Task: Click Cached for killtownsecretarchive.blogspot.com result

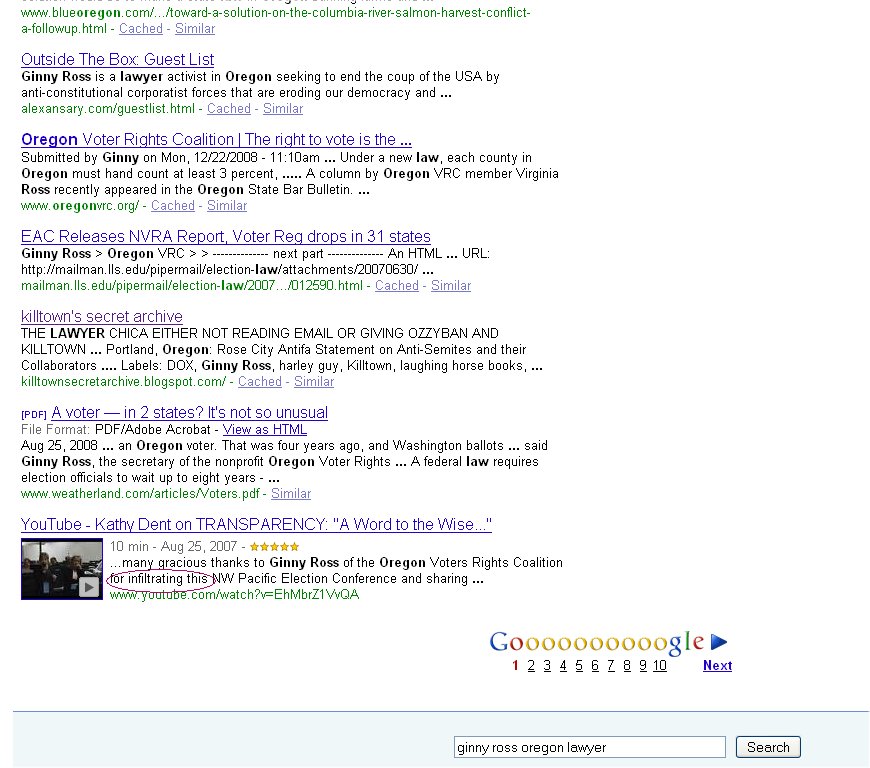Action: pos(260,382)
